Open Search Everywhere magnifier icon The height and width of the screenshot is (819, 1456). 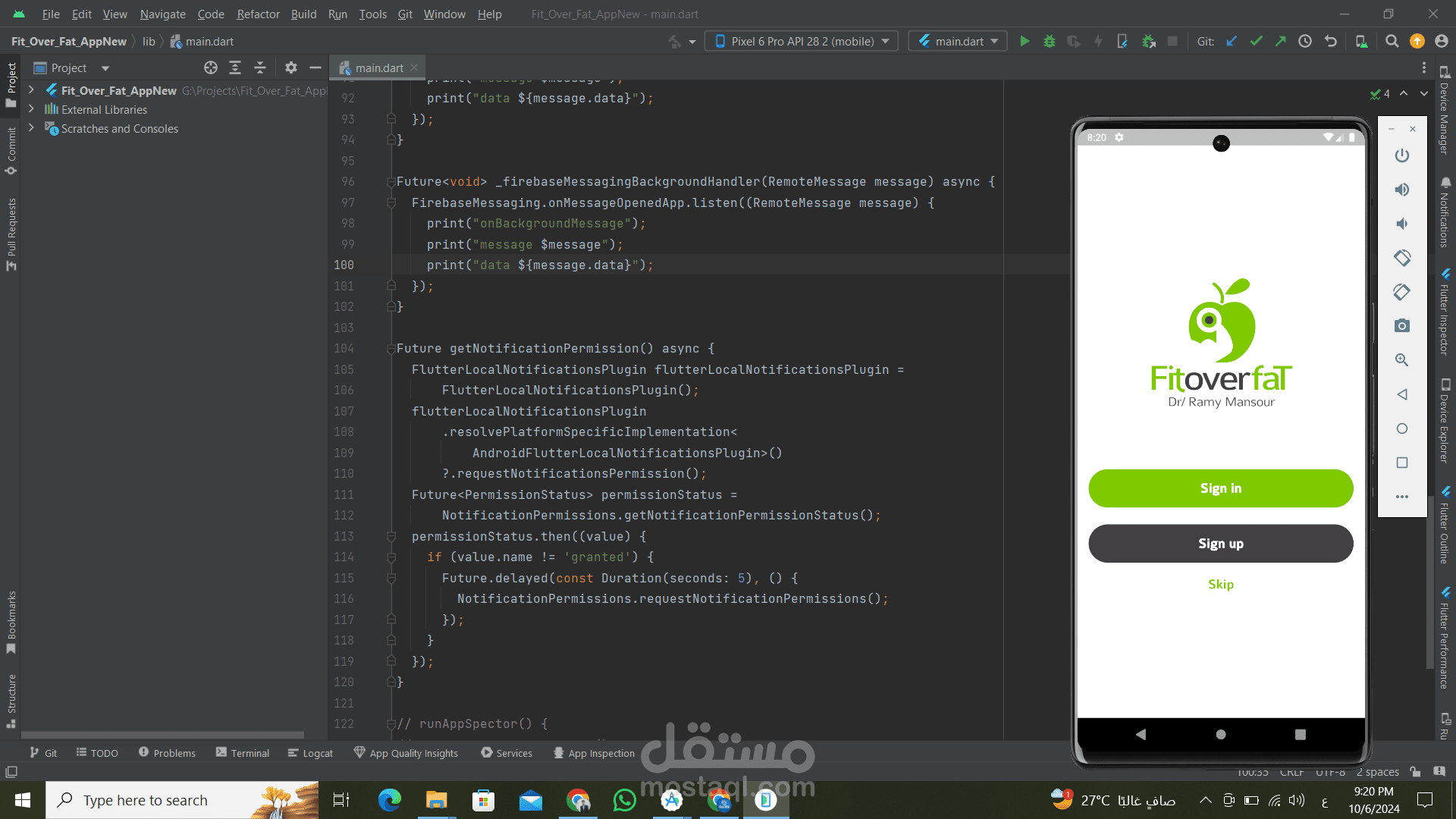tap(1392, 42)
